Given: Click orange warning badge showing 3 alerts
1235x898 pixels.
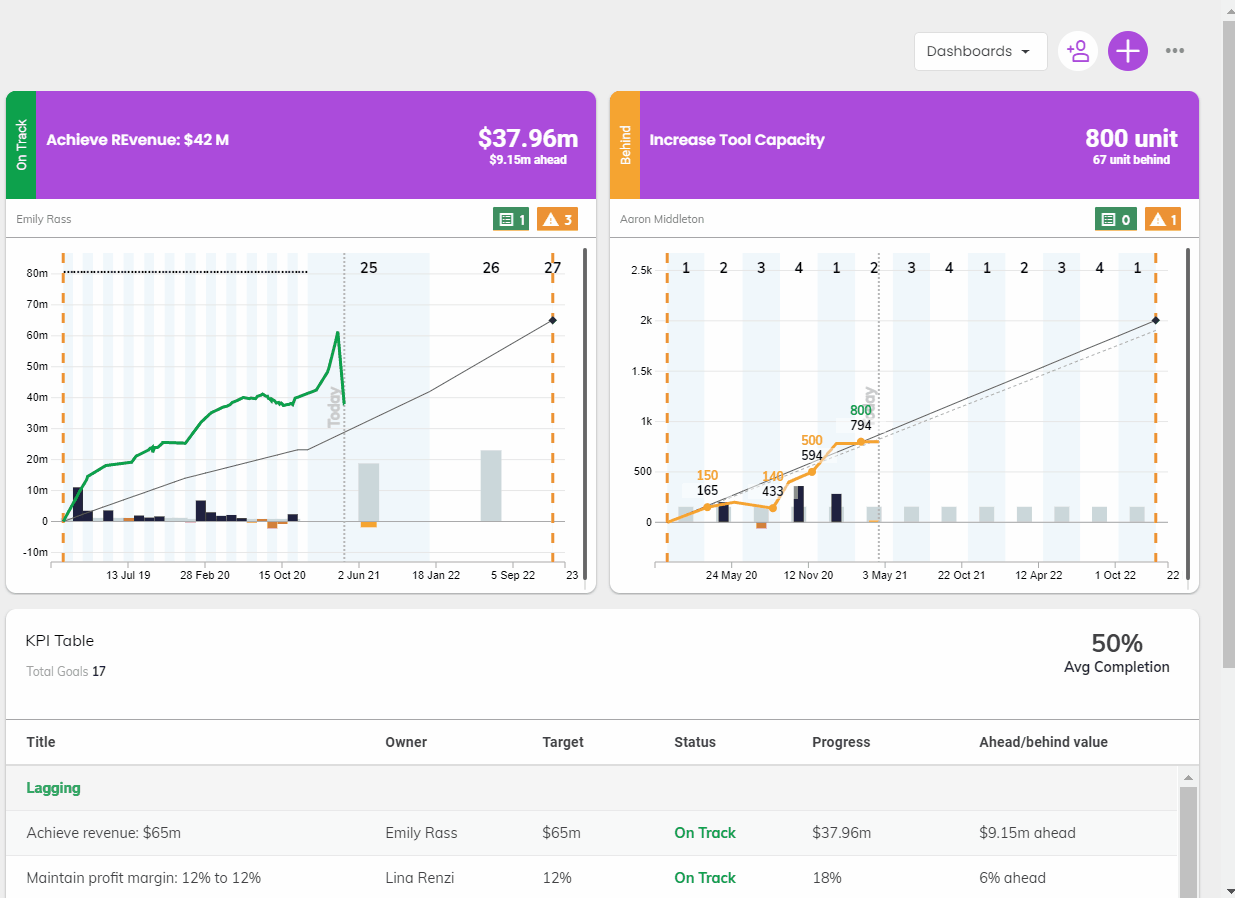Looking at the screenshot, I should 558,219.
